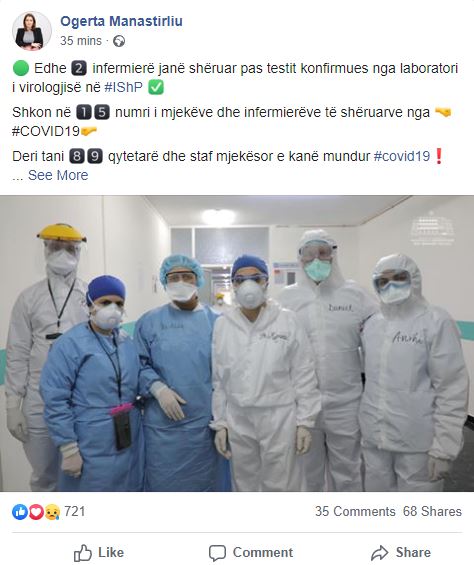474x565 pixels.
Task: Click the Like button label
Action: (x=111, y=552)
